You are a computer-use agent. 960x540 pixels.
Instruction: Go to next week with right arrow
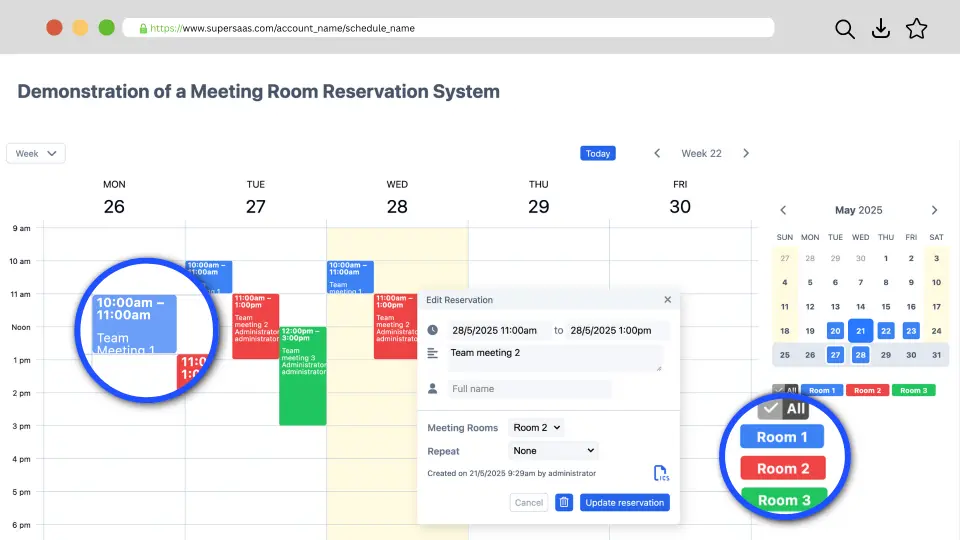[x=746, y=153]
